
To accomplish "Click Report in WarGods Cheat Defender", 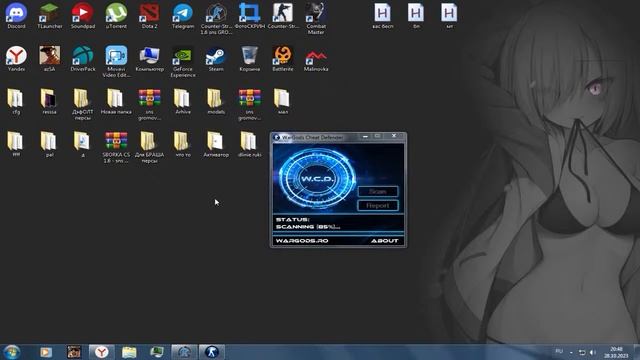I will pos(378,205).
